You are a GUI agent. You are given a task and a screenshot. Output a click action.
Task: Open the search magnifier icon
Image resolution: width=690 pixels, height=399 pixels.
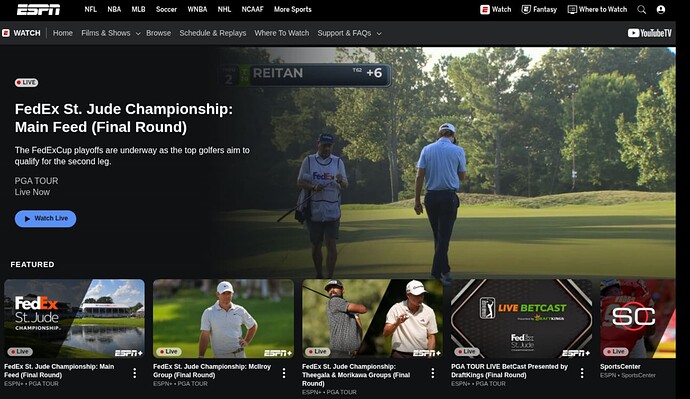[x=642, y=9]
